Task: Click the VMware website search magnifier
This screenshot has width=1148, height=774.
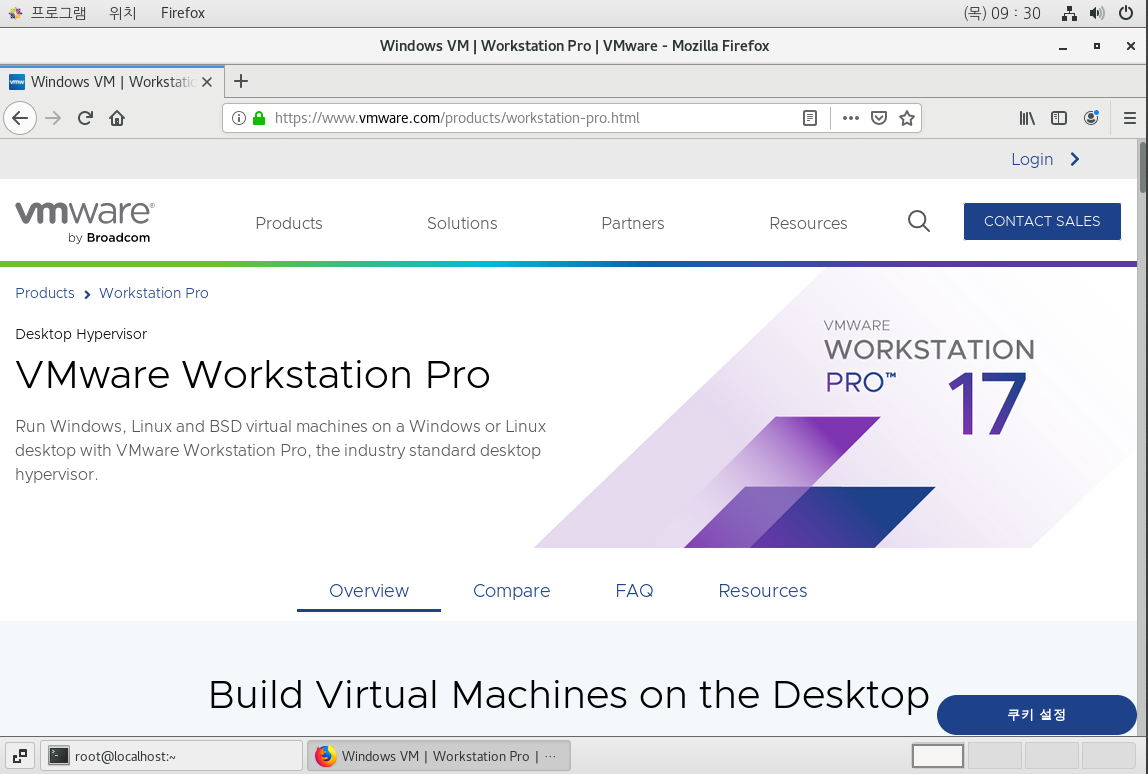Action: 919,221
